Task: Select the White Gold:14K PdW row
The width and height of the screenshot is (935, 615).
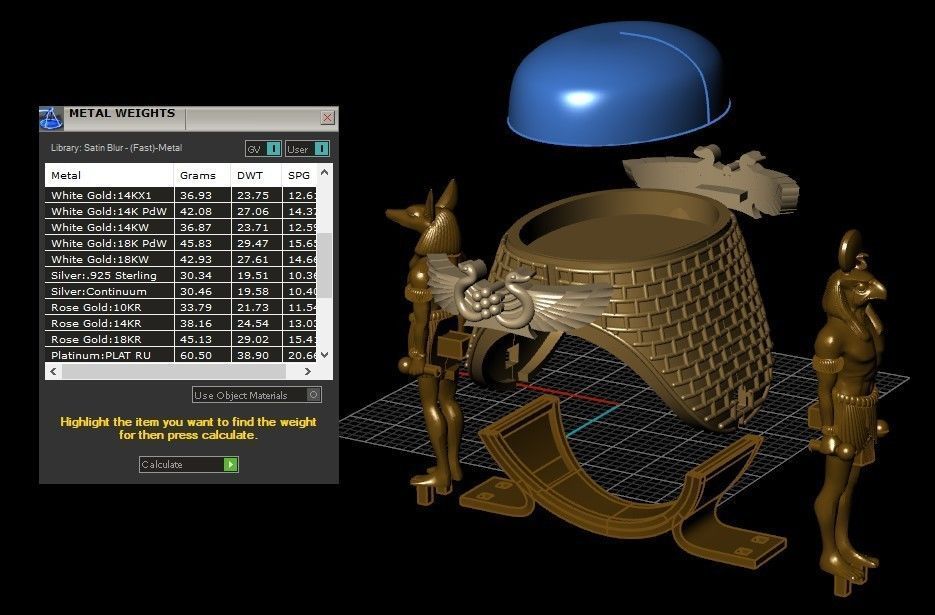Action: click(x=181, y=211)
